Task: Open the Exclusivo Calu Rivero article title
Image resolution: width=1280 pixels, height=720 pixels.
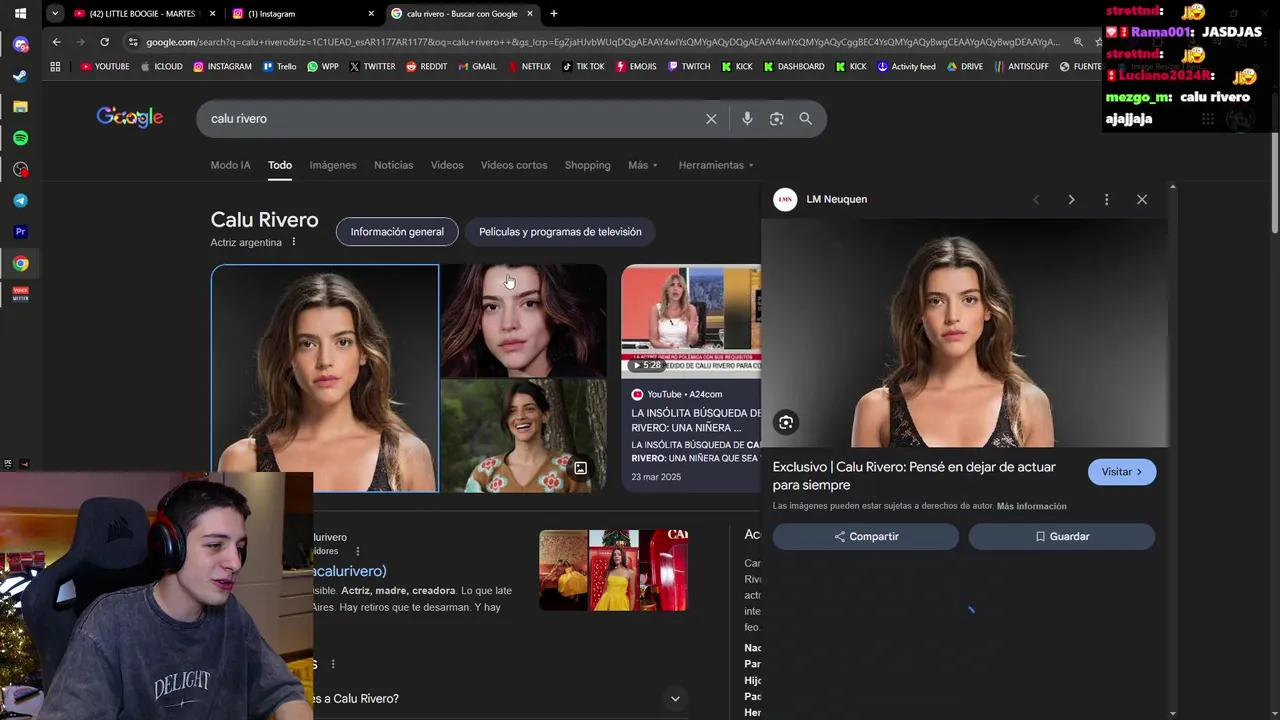Action: pos(914,476)
